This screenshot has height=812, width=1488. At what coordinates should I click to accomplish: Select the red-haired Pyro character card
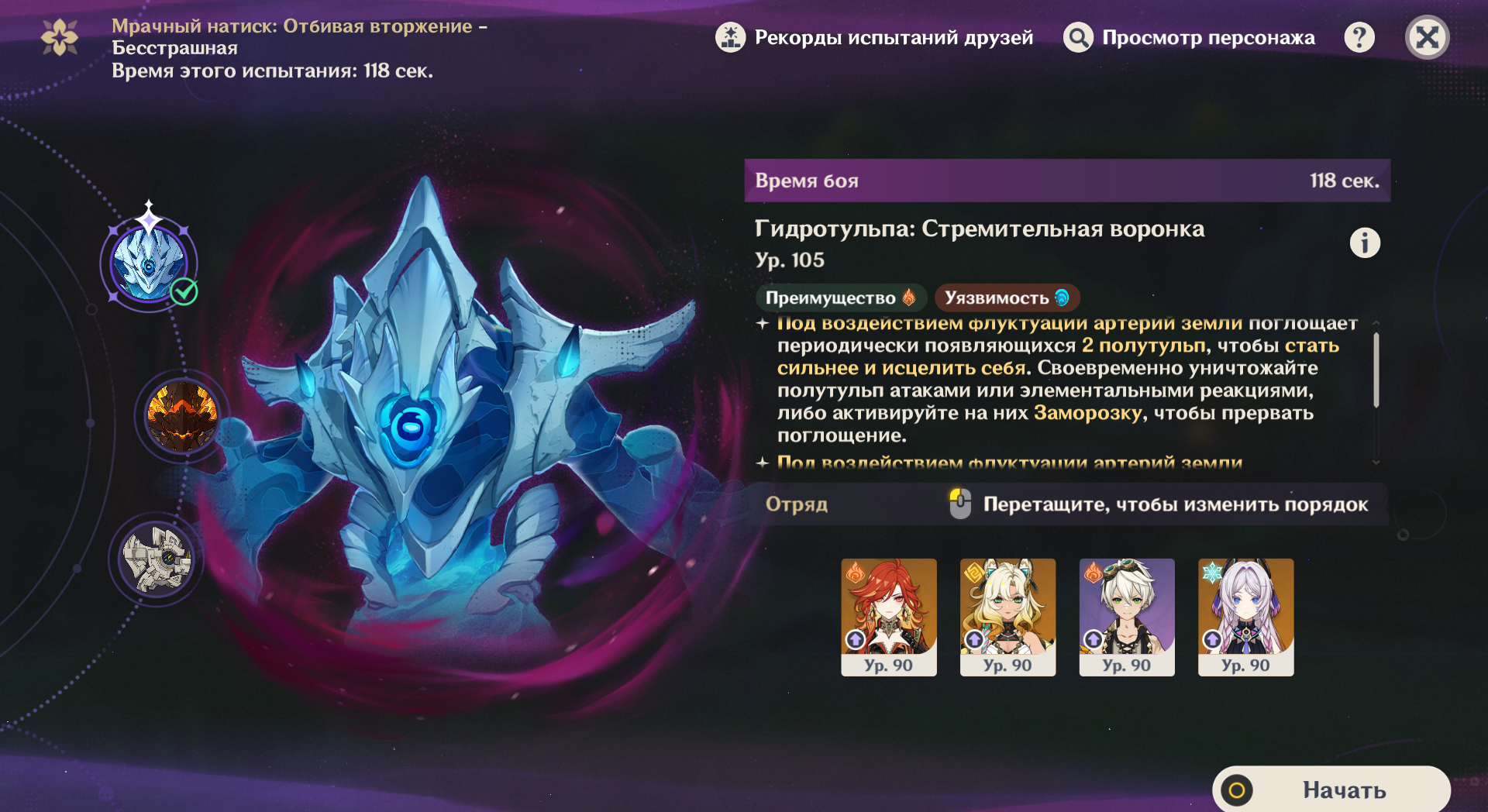[889, 618]
